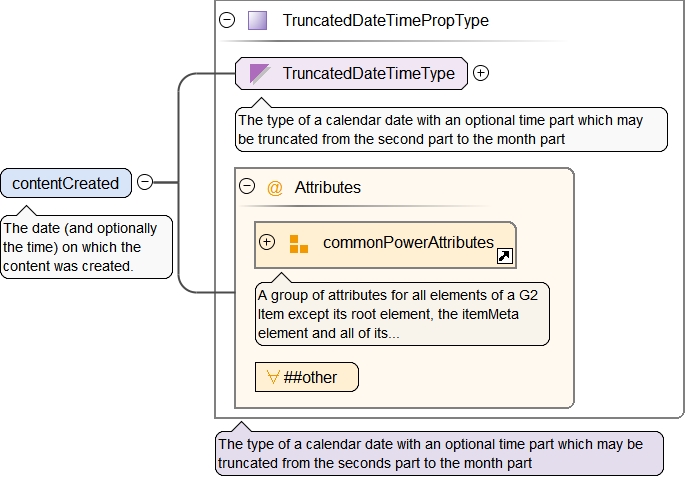Click the ##other any-attribute symbol

point(272,377)
